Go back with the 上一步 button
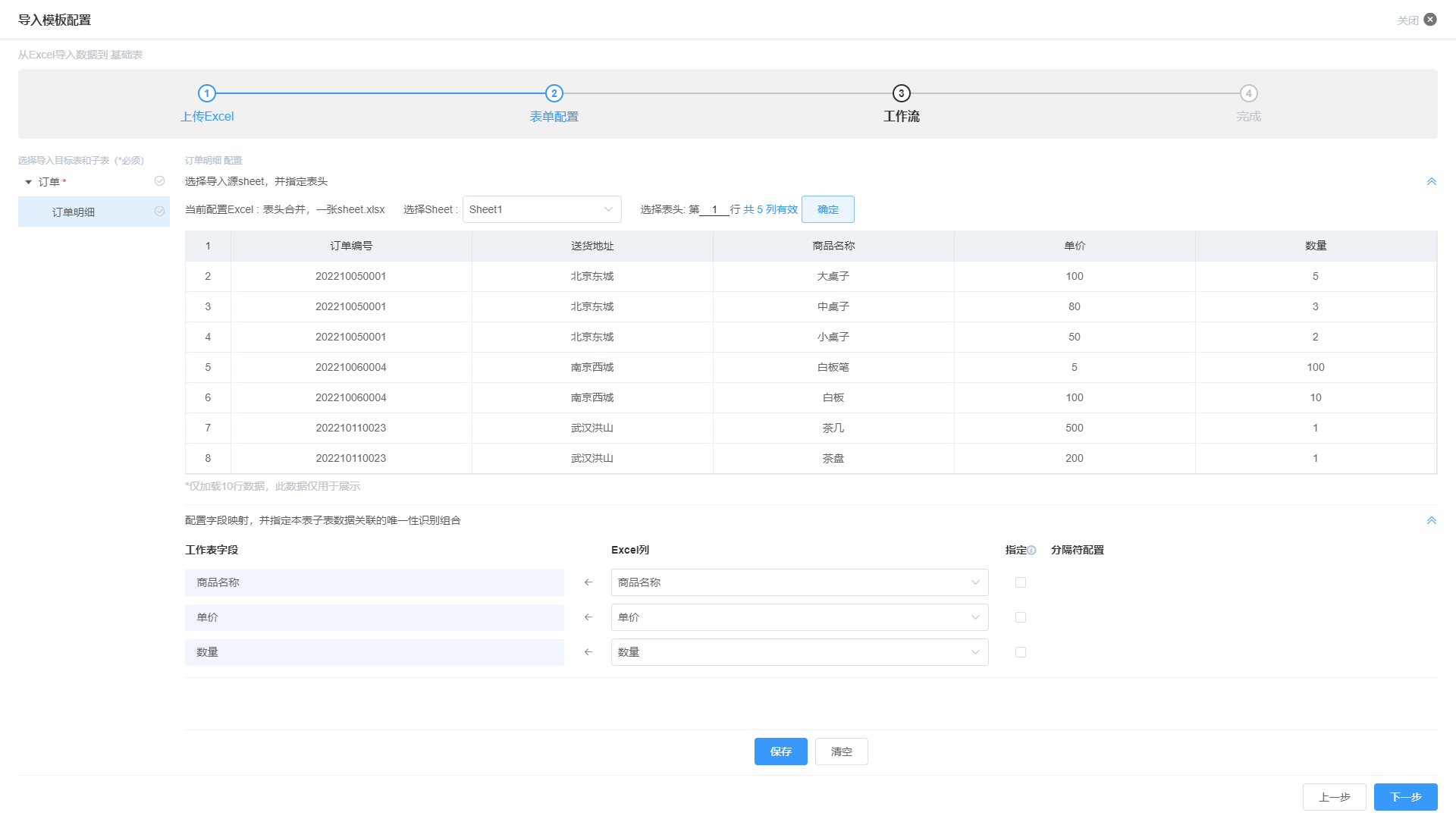The width and height of the screenshot is (1456, 819). tap(1335, 797)
